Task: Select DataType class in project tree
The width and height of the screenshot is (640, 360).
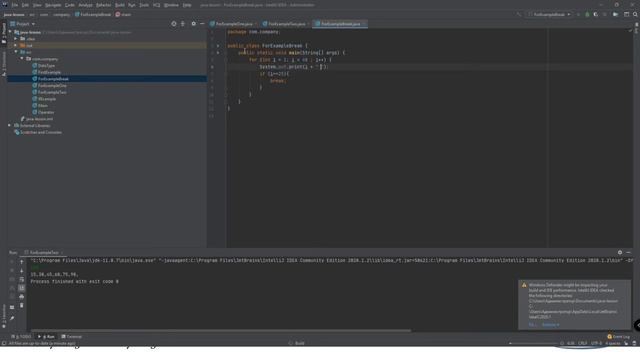Action: point(46,66)
